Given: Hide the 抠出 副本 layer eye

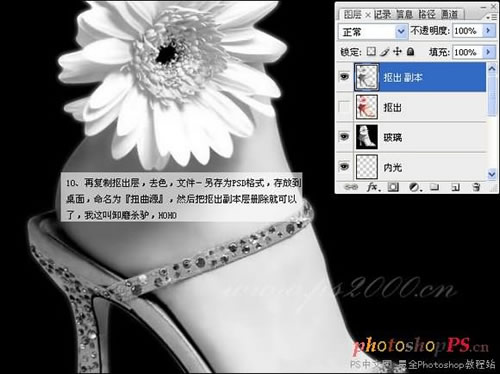Looking at the screenshot, I should pyautogui.click(x=344, y=77).
